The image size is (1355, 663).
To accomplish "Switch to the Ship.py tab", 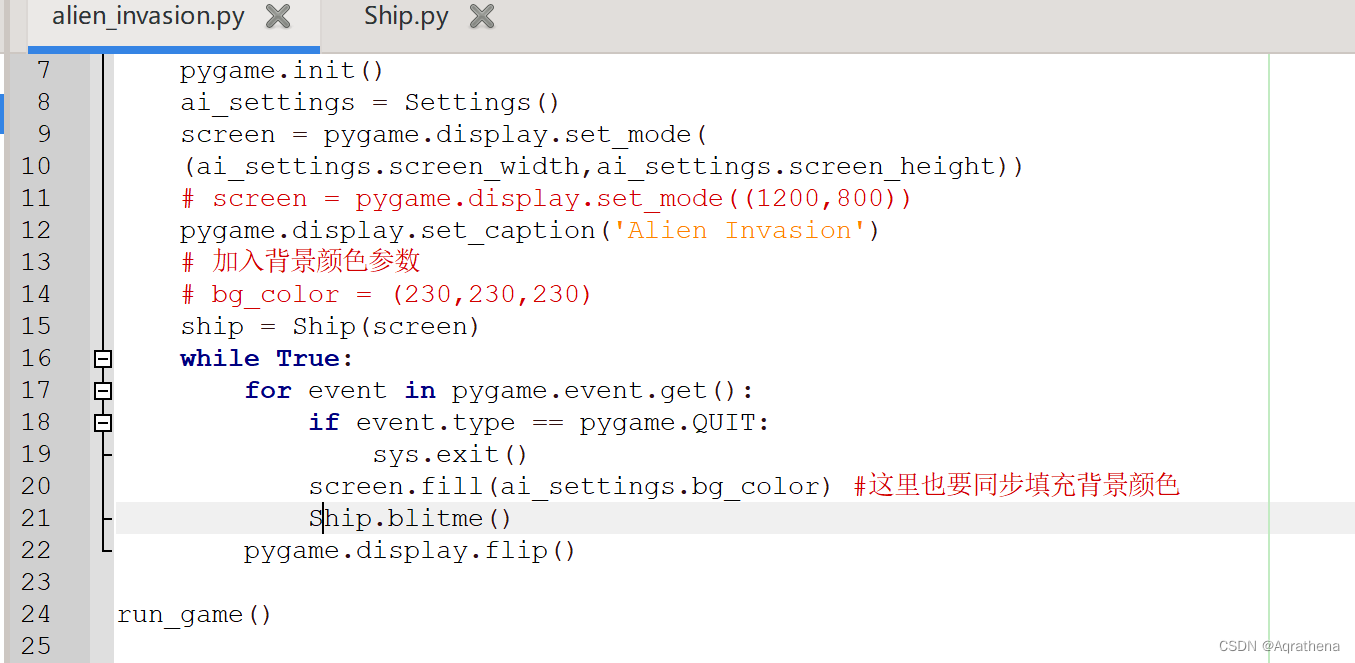I will (405, 16).
